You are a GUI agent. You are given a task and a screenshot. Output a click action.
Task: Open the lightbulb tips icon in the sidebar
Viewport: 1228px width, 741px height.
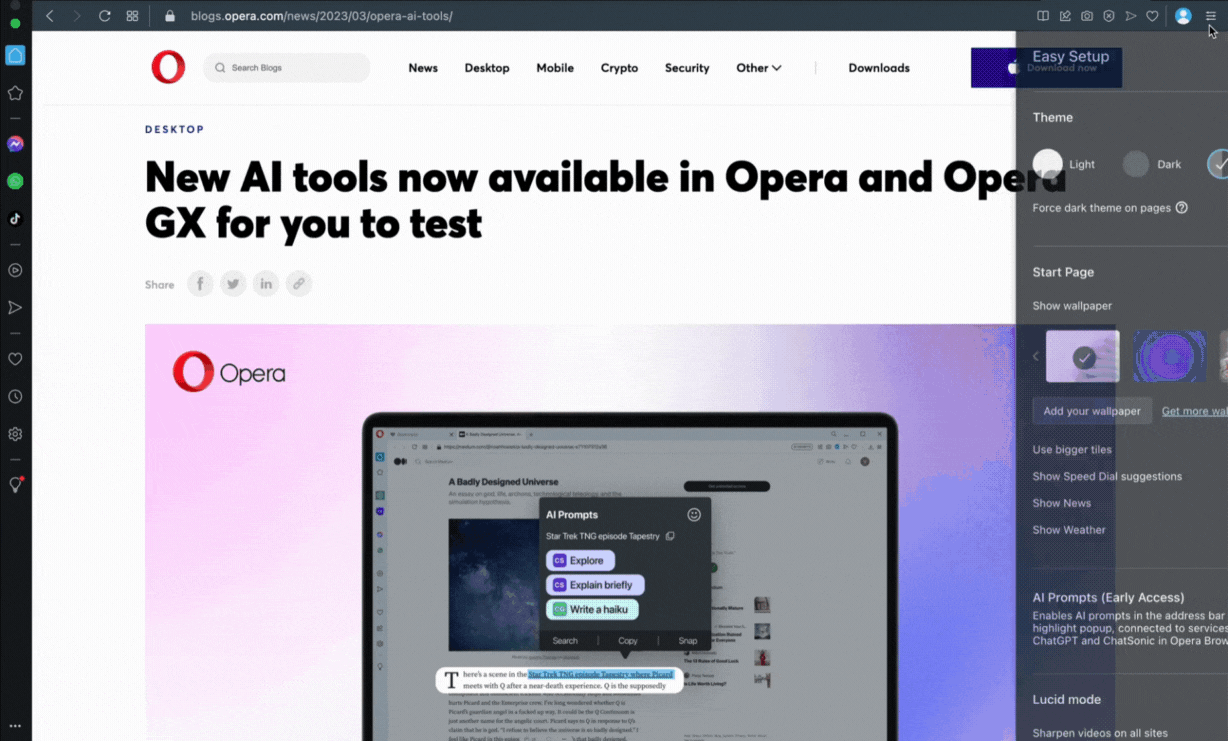[x=15, y=485]
